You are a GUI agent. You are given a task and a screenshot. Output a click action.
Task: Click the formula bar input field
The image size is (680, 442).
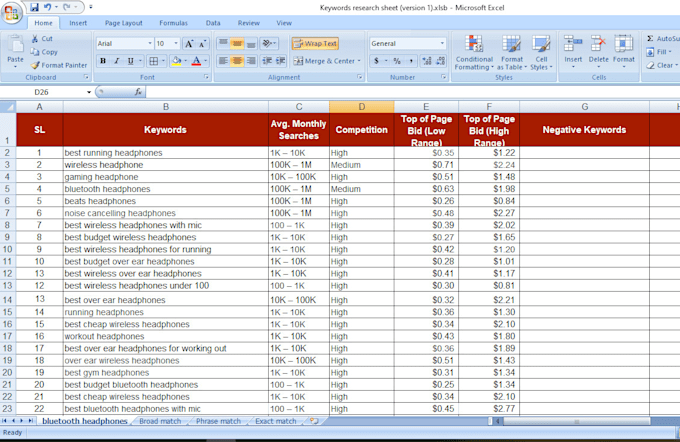[412, 92]
